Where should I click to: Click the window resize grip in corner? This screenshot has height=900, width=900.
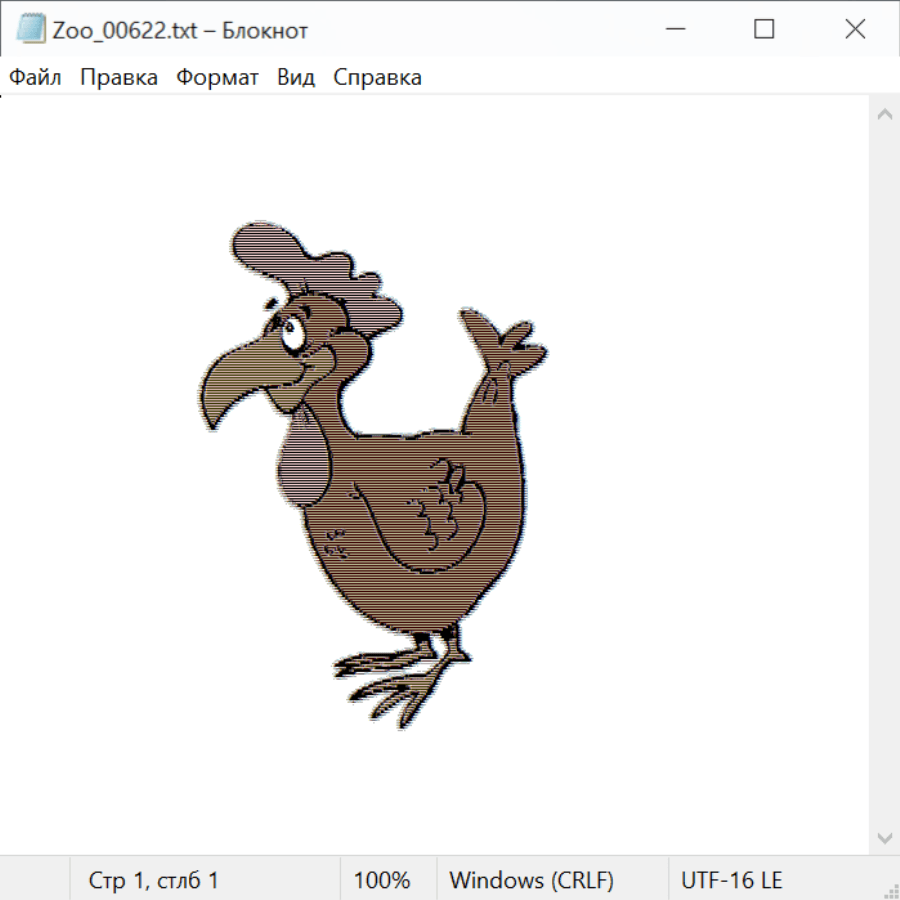tap(892, 892)
